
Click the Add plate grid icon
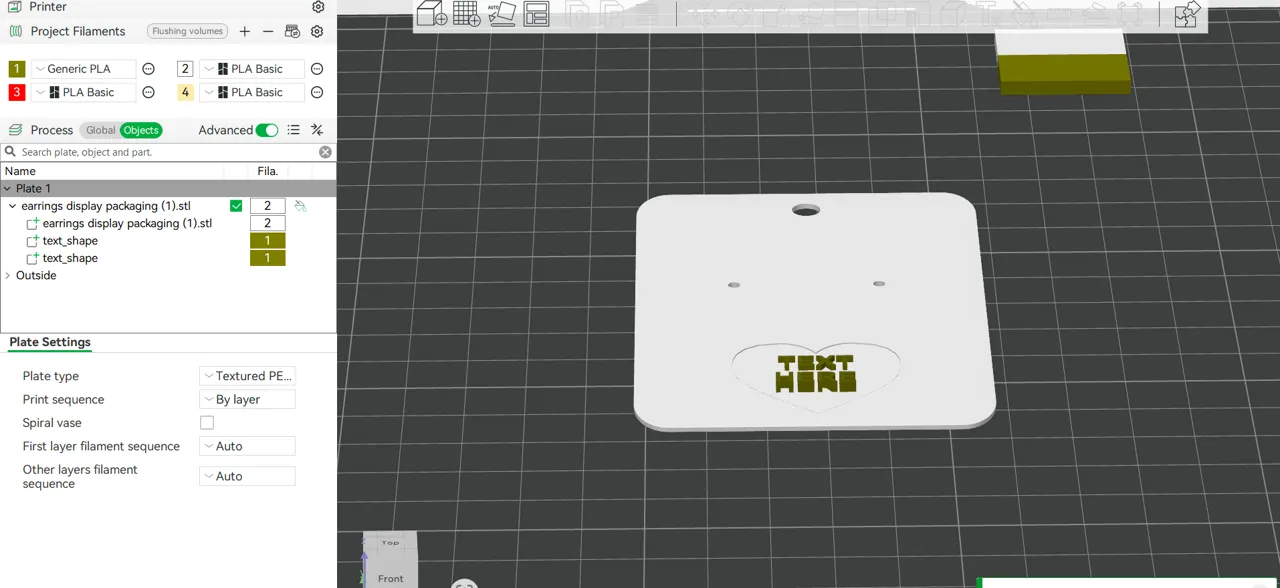(467, 13)
